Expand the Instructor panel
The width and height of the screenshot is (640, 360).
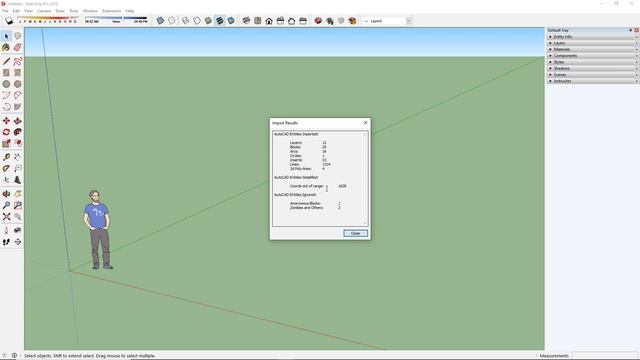(593, 81)
